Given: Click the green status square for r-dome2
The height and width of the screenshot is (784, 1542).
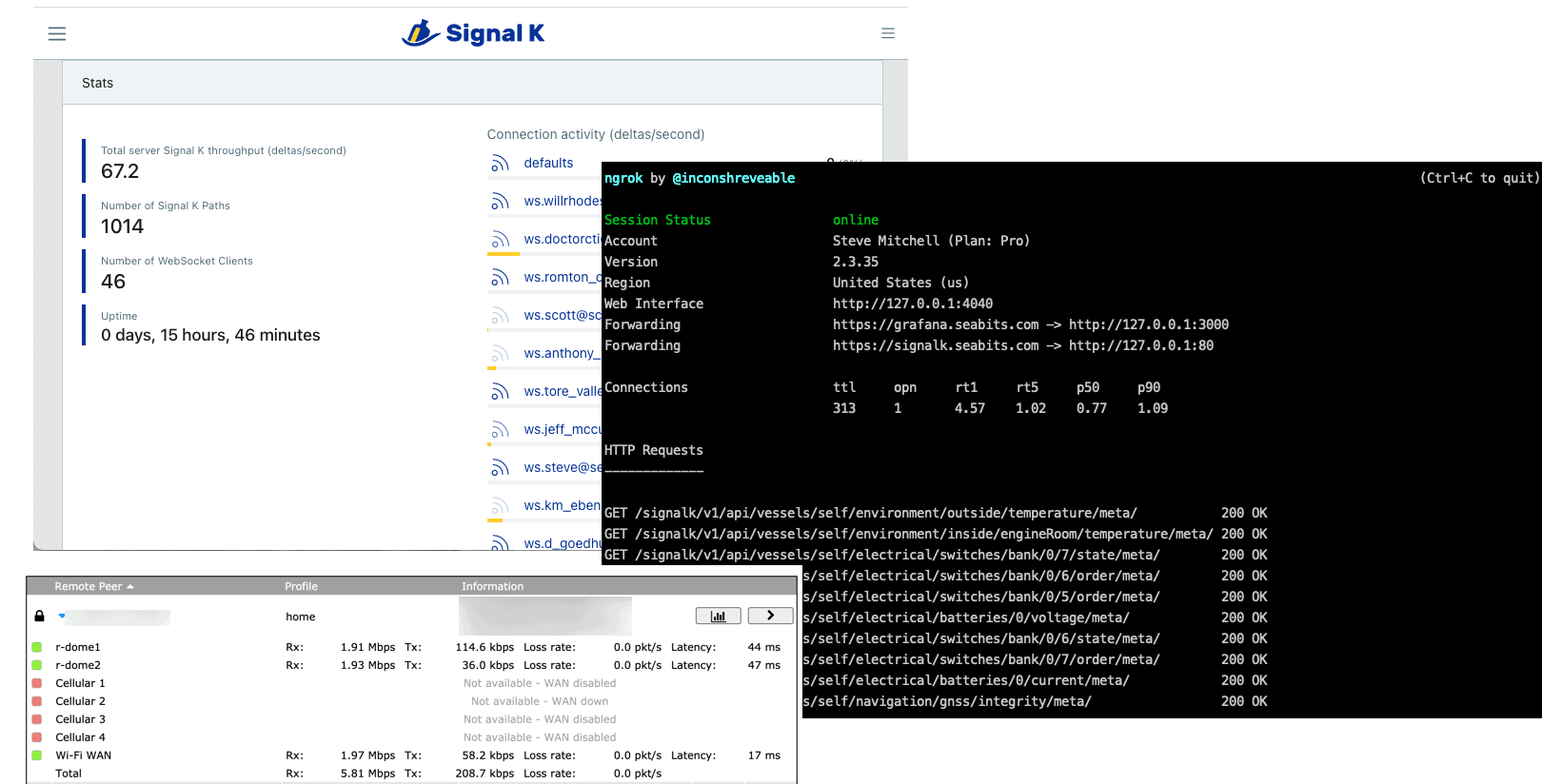Looking at the screenshot, I should 37,665.
